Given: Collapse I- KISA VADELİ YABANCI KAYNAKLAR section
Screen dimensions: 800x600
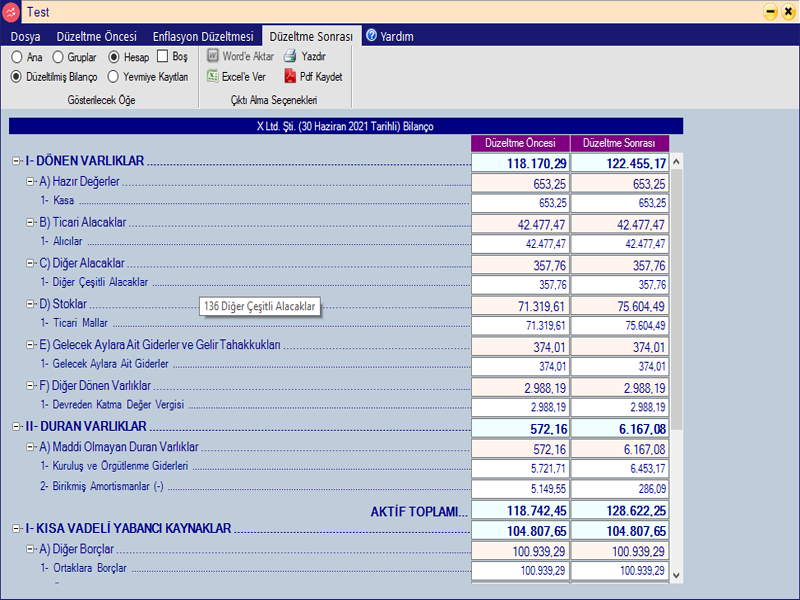Looking at the screenshot, I should tap(16, 529).
